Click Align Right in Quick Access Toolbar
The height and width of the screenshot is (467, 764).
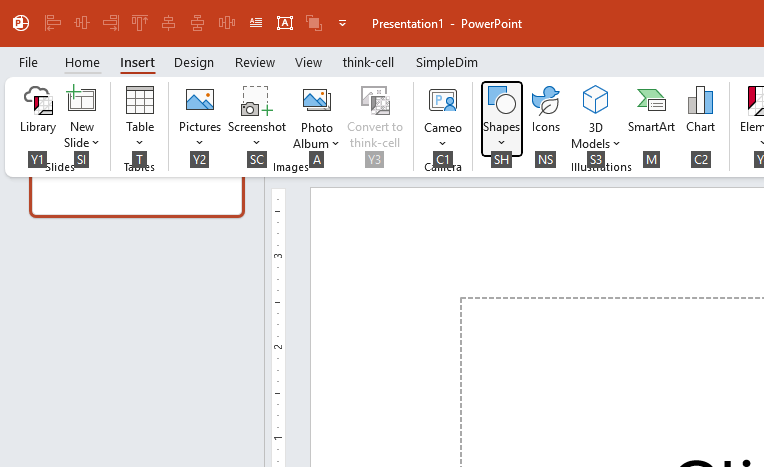(x=111, y=23)
